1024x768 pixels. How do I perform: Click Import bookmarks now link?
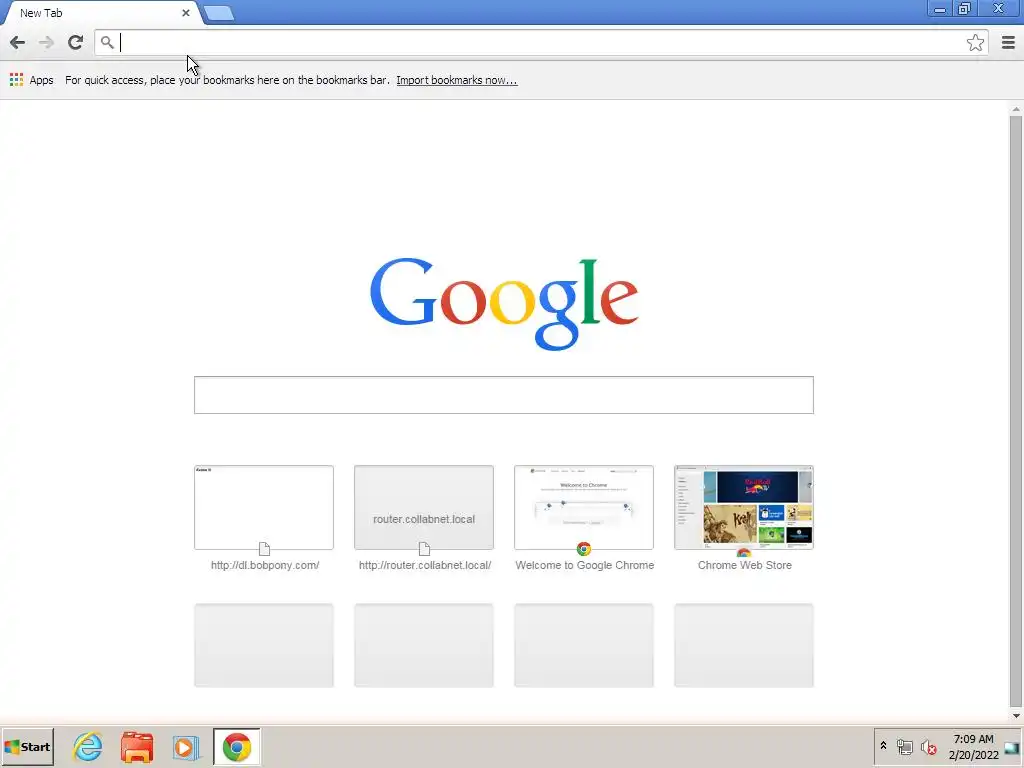(456, 80)
